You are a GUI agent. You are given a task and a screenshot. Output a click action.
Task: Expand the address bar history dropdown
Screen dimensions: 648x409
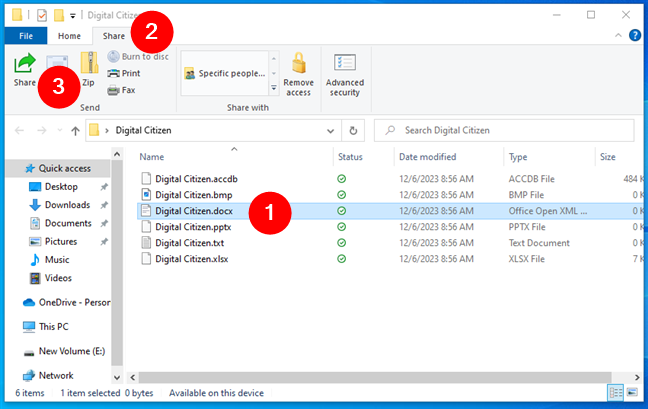(331, 131)
